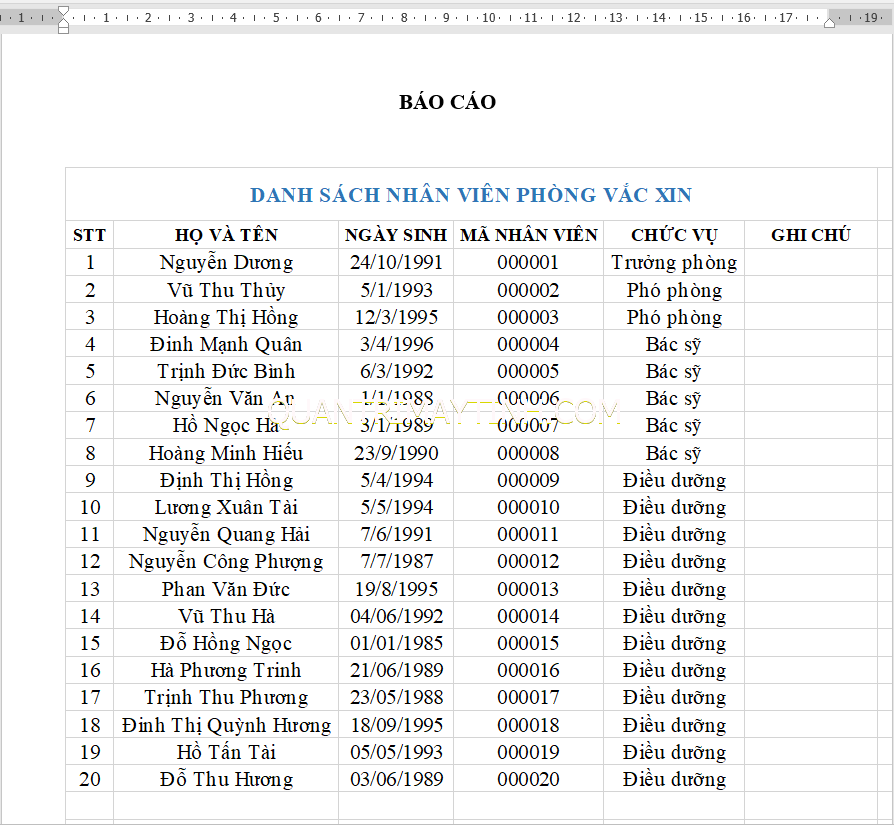This screenshot has width=894, height=825.
Task: Click the name Định Thị Hồng
Action: [x=226, y=480]
